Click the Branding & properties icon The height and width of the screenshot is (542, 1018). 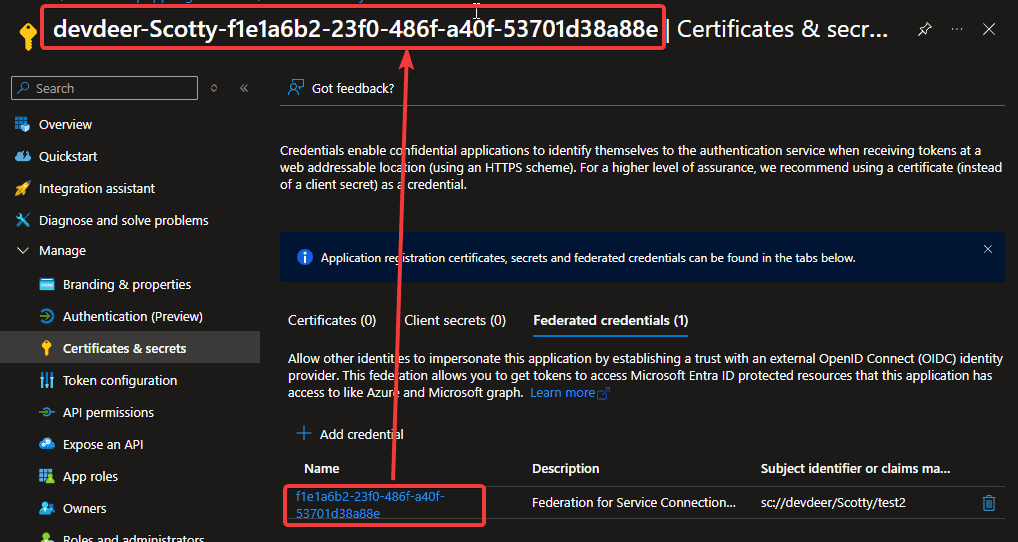[x=47, y=284]
